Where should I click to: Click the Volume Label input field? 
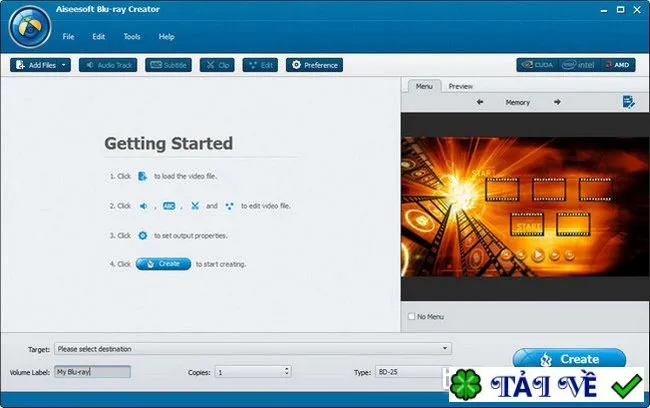(92, 372)
